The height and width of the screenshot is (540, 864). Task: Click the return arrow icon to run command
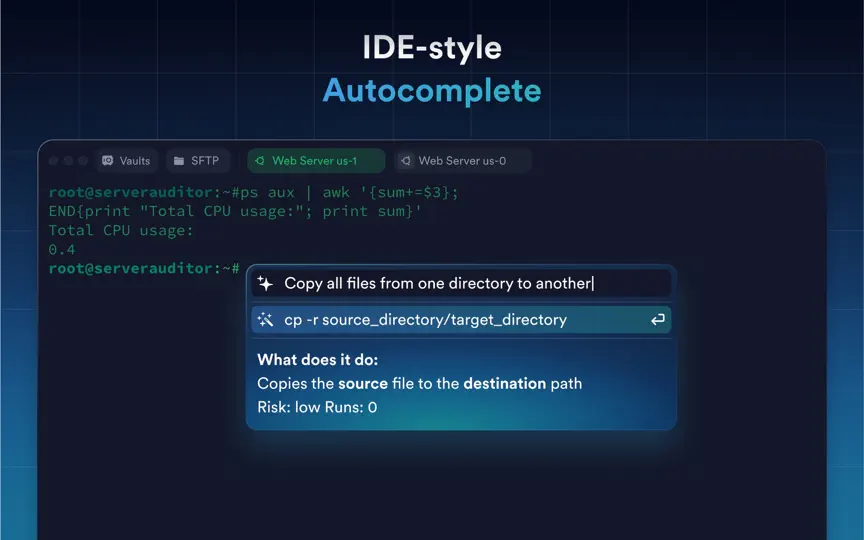[x=657, y=320]
